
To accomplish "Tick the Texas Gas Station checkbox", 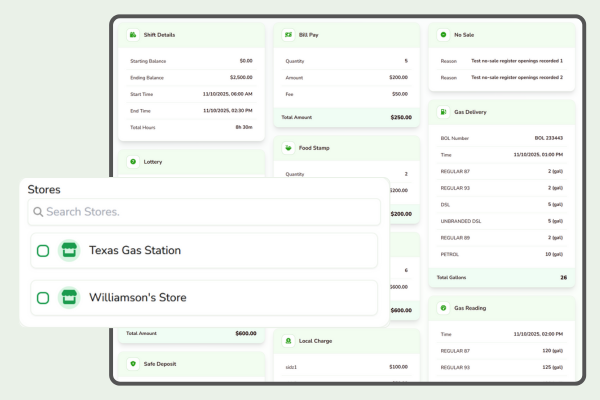I will (x=43, y=251).
